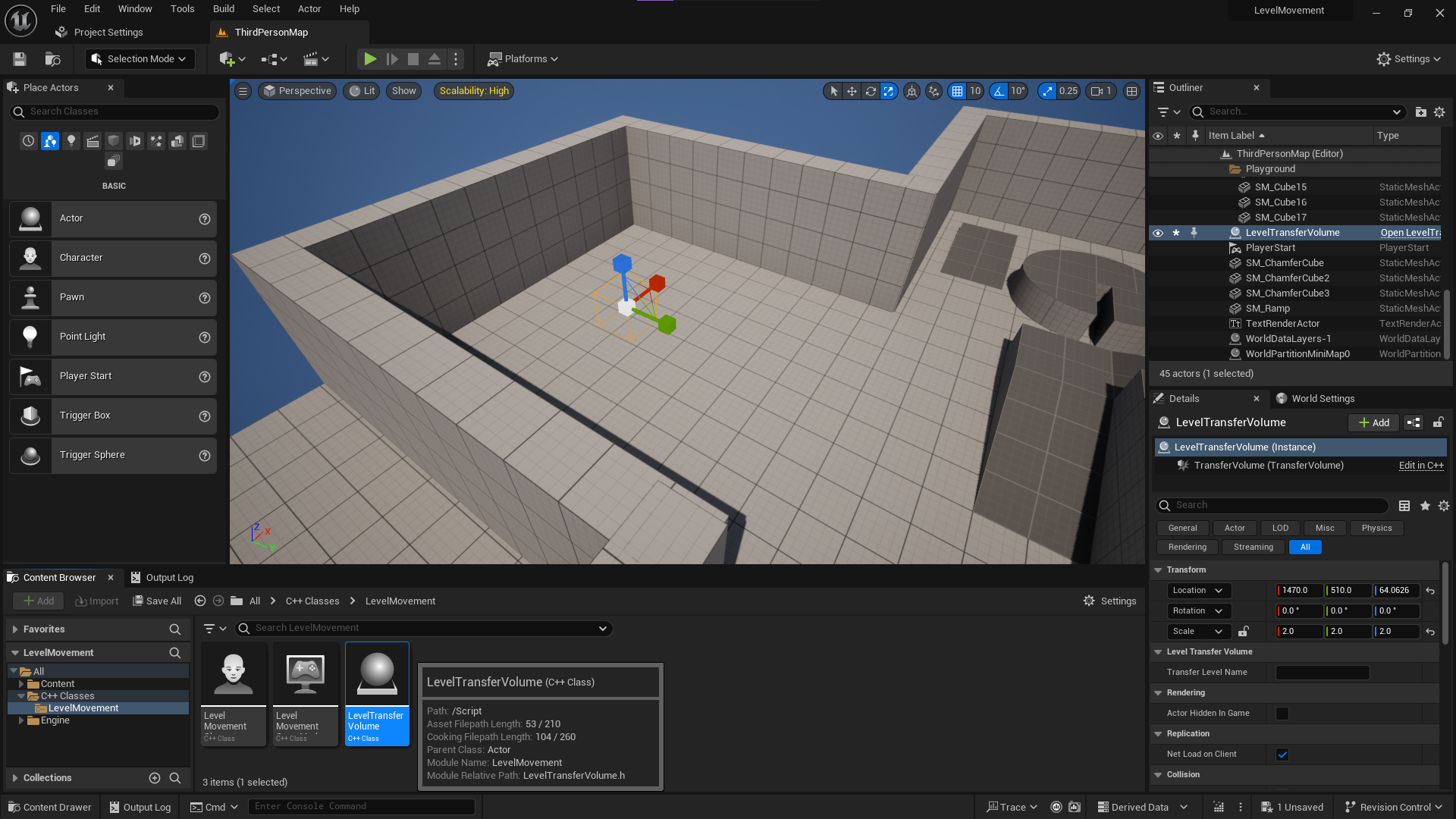Viewport: 1456px width, 819px height.
Task: Click the Edit in C++ link
Action: [x=1421, y=466]
